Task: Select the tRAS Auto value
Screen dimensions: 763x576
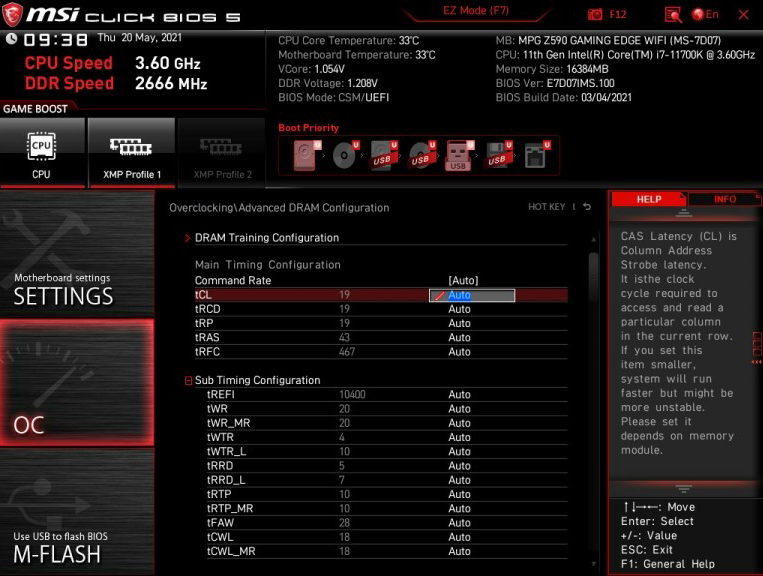Action: [459, 338]
